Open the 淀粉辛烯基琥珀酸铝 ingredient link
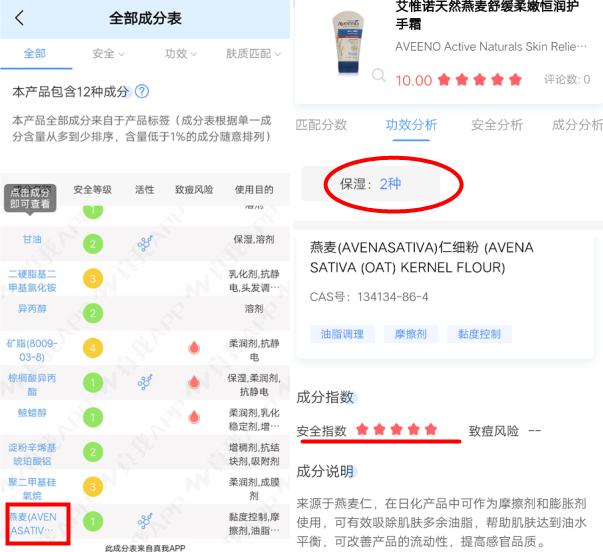603x552 pixels. point(32,454)
